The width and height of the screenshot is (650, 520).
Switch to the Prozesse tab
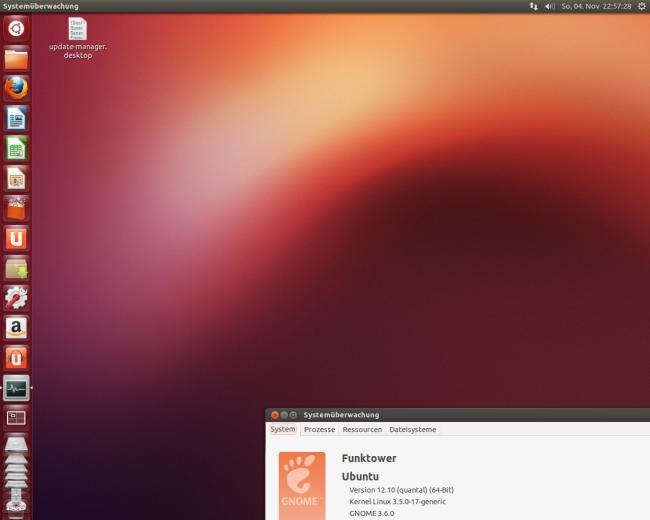pyautogui.click(x=319, y=430)
